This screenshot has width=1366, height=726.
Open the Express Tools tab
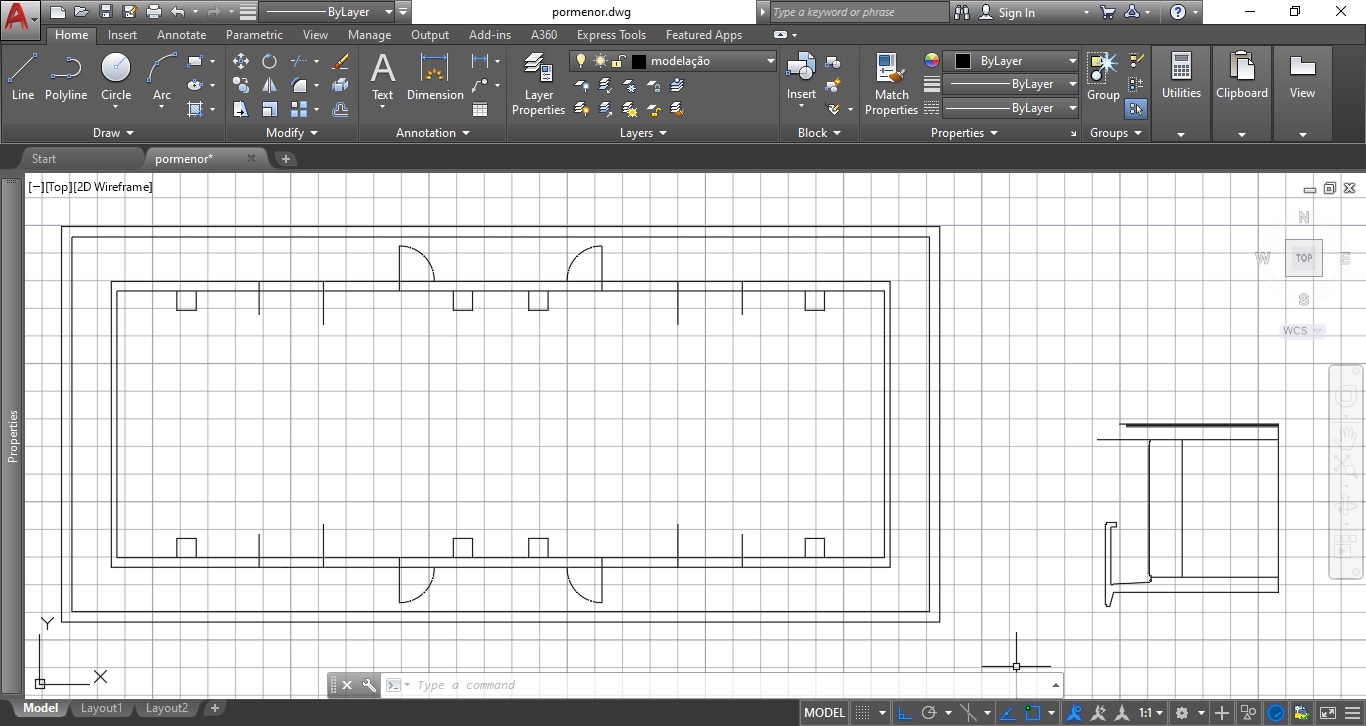[x=611, y=35]
